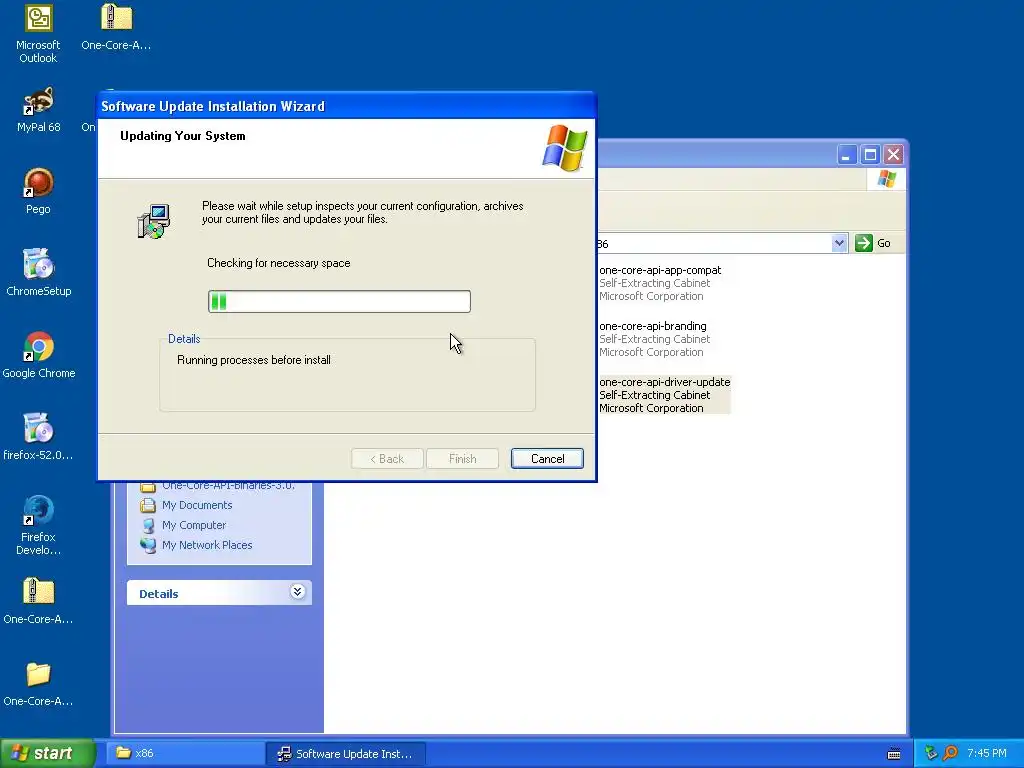Select the One-Core-A folder icon on the desktop

(x=38, y=683)
